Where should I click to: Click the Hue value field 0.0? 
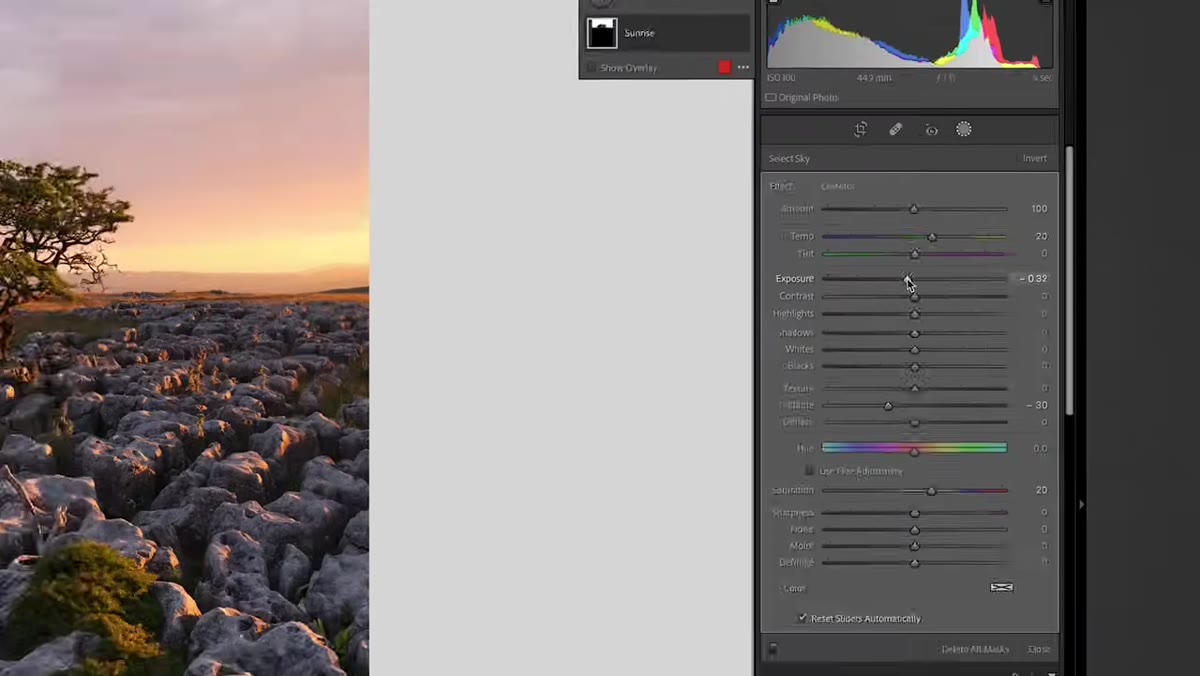tap(1040, 449)
